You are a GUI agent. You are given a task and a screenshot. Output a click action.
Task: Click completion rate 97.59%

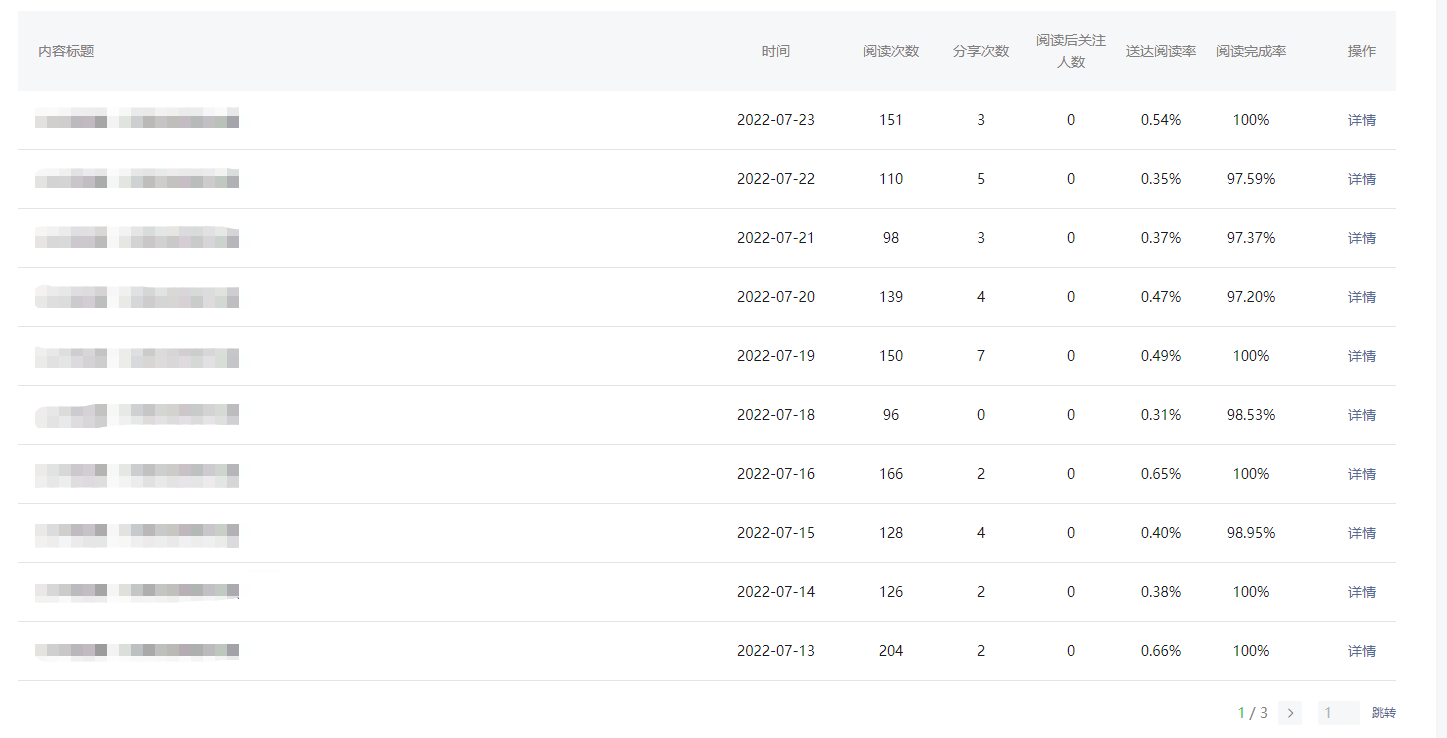click(x=1251, y=179)
